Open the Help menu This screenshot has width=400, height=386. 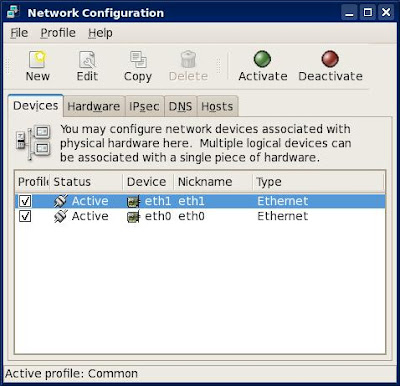tap(100, 33)
